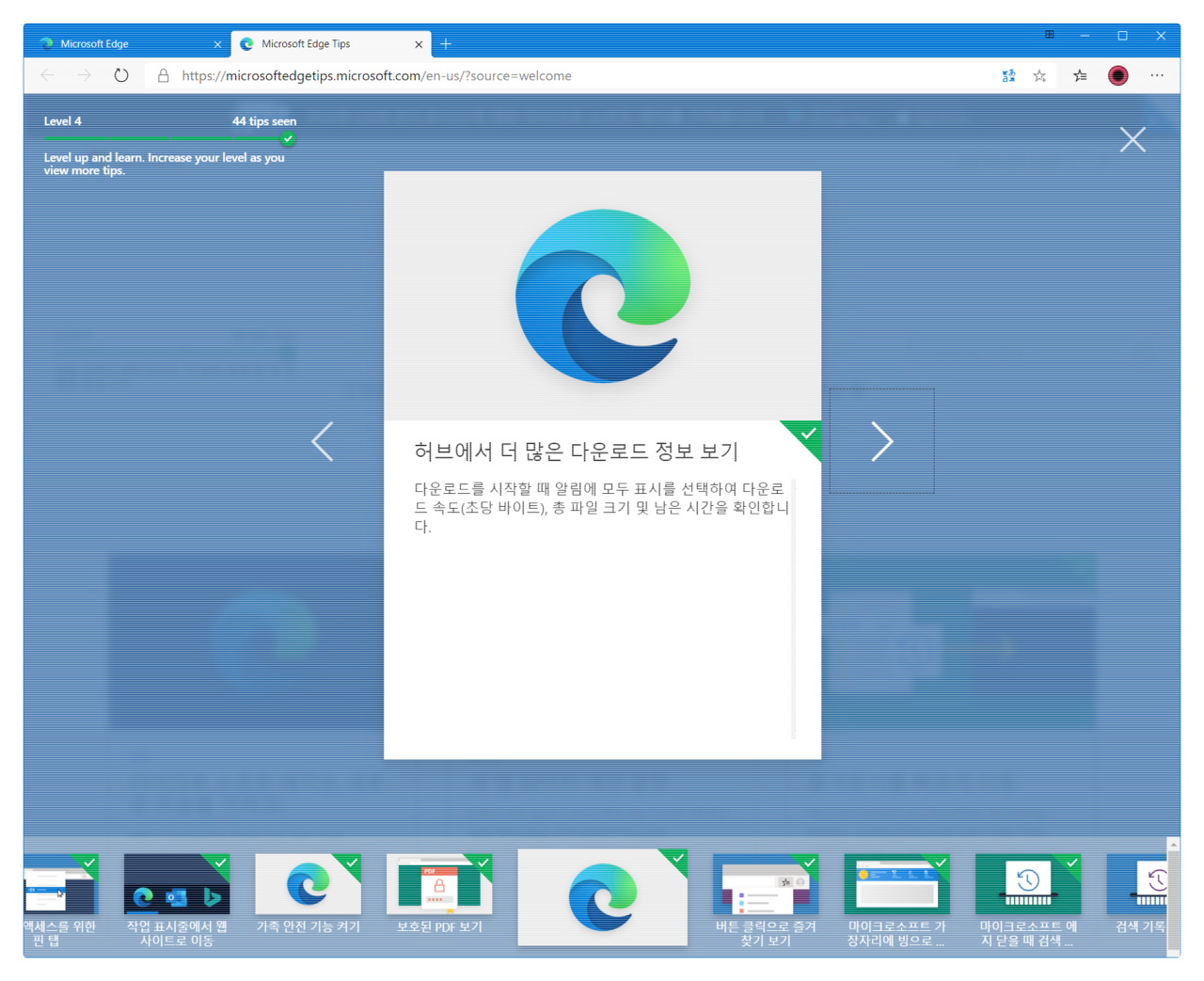Image resolution: width=1204 pixels, height=981 pixels.
Task: Maximize the Edge window
Action: (1122, 36)
